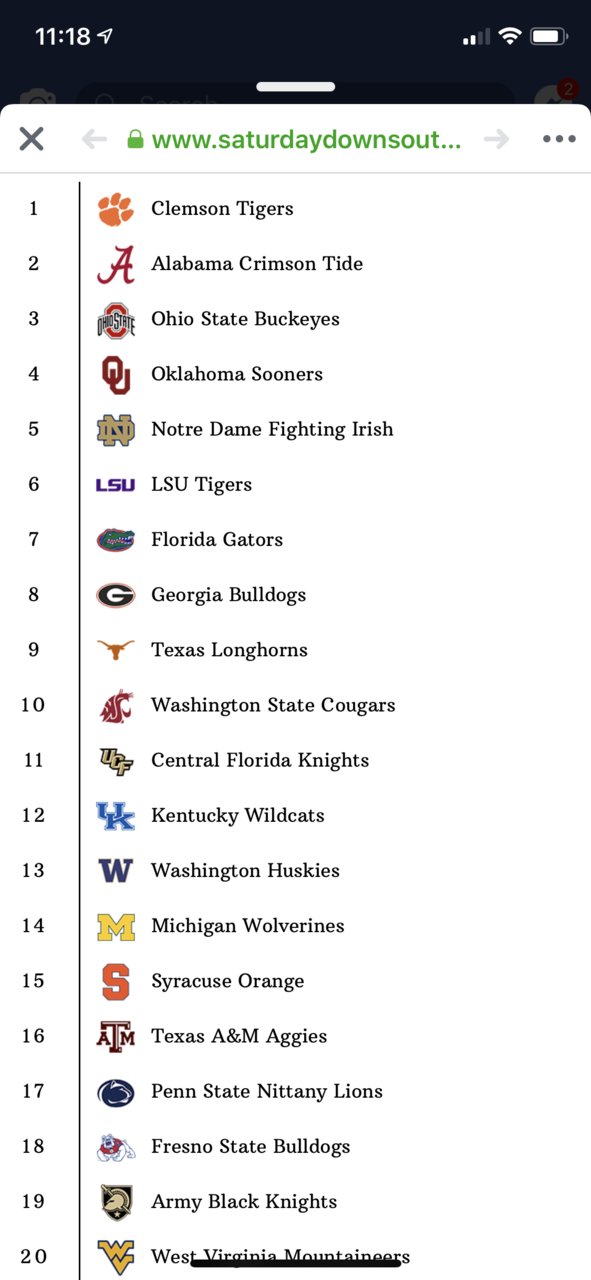Screen dimensions: 591x1280
Task: Tap the Syracuse Orange S logo
Action: (x=116, y=982)
